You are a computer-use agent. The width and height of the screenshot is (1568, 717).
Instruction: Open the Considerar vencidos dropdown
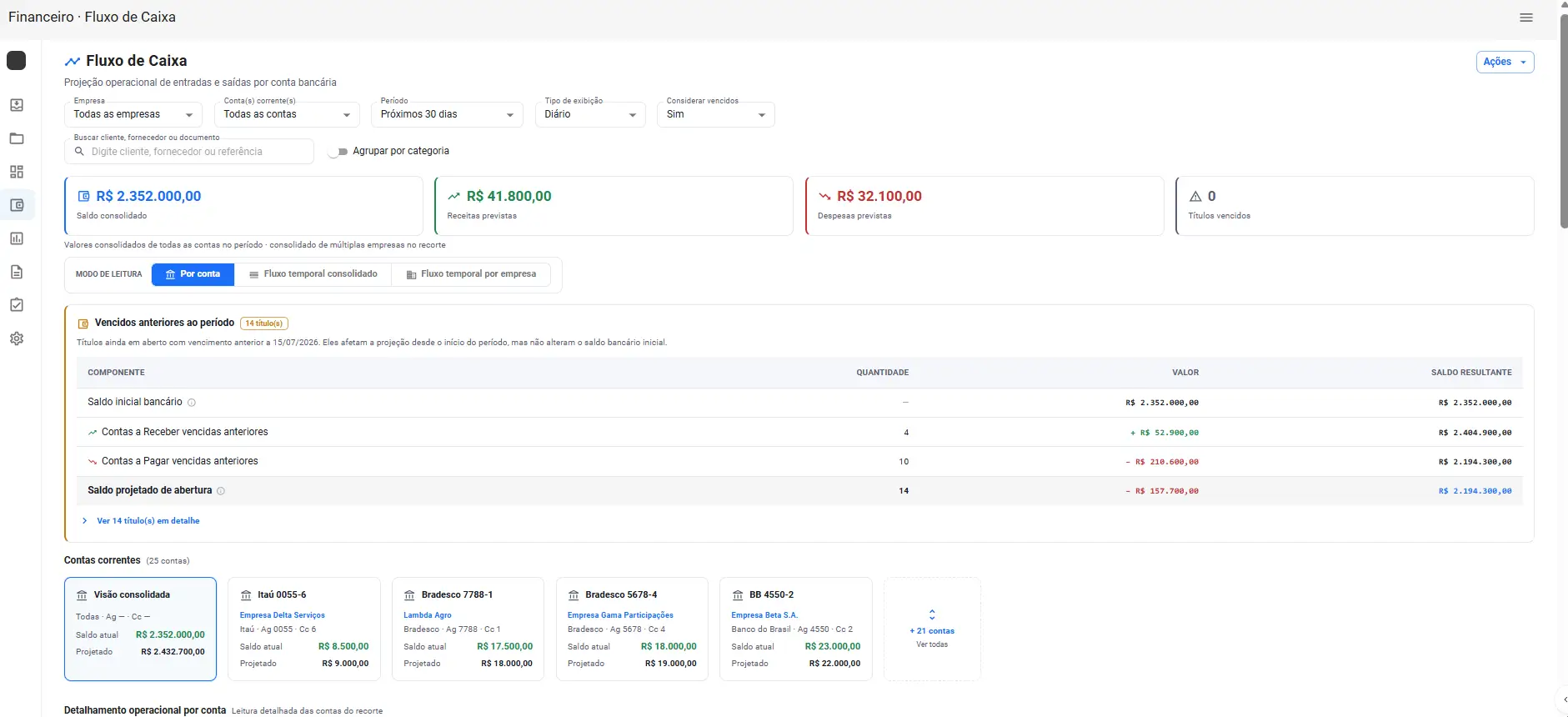tap(716, 114)
